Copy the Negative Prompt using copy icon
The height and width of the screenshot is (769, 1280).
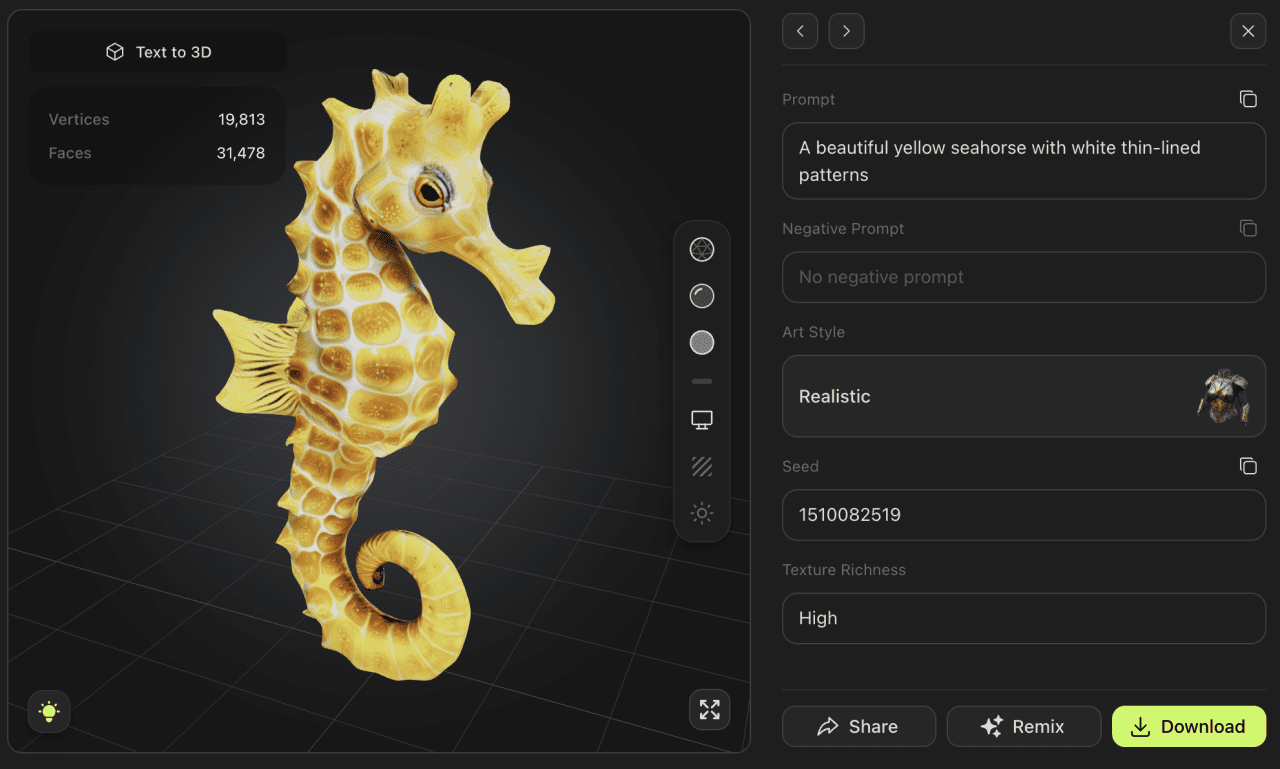pyautogui.click(x=1247, y=228)
